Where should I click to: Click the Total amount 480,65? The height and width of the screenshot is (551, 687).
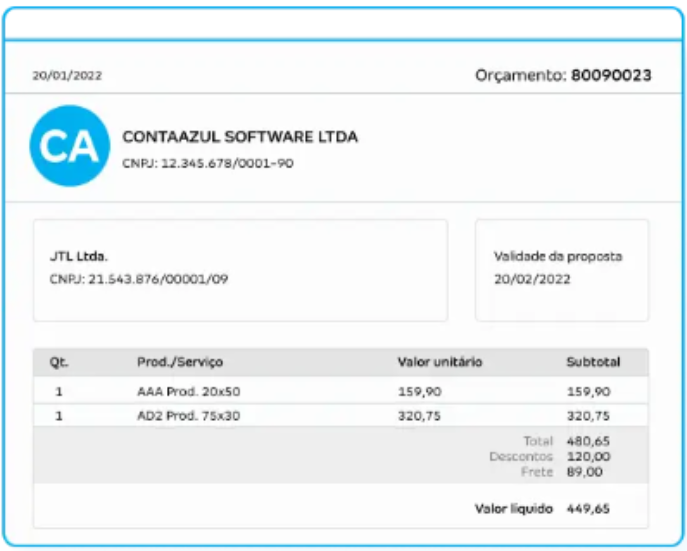pyautogui.click(x=588, y=441)
